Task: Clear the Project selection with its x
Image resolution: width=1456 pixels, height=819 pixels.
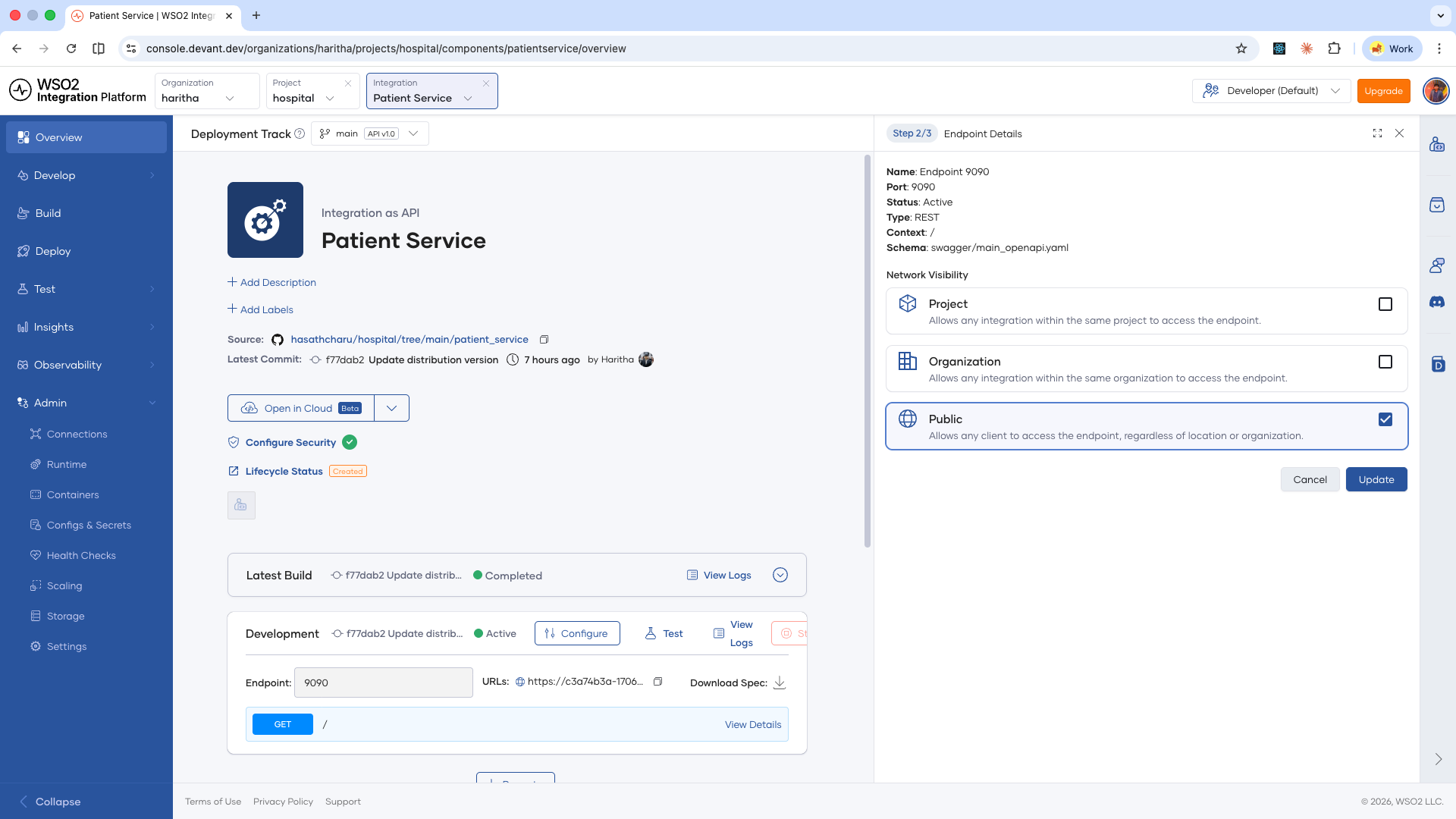Action: [x=348, y=83]
